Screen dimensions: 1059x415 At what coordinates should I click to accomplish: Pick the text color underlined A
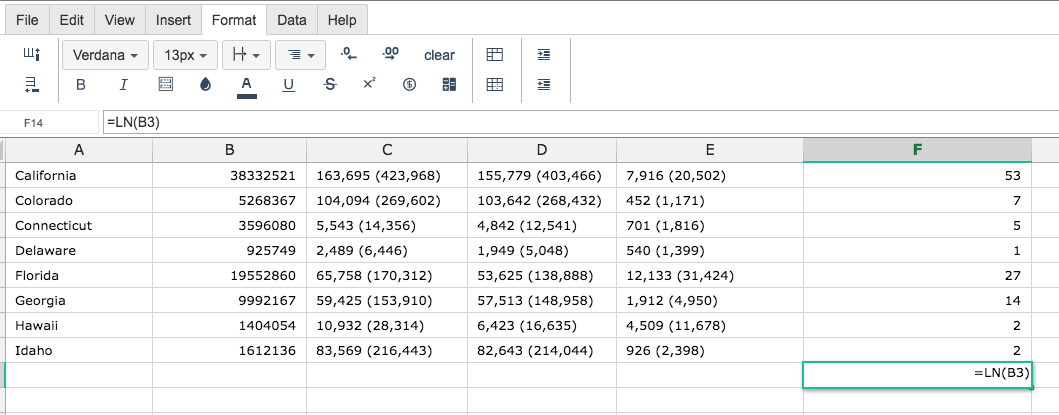(247, 85)
